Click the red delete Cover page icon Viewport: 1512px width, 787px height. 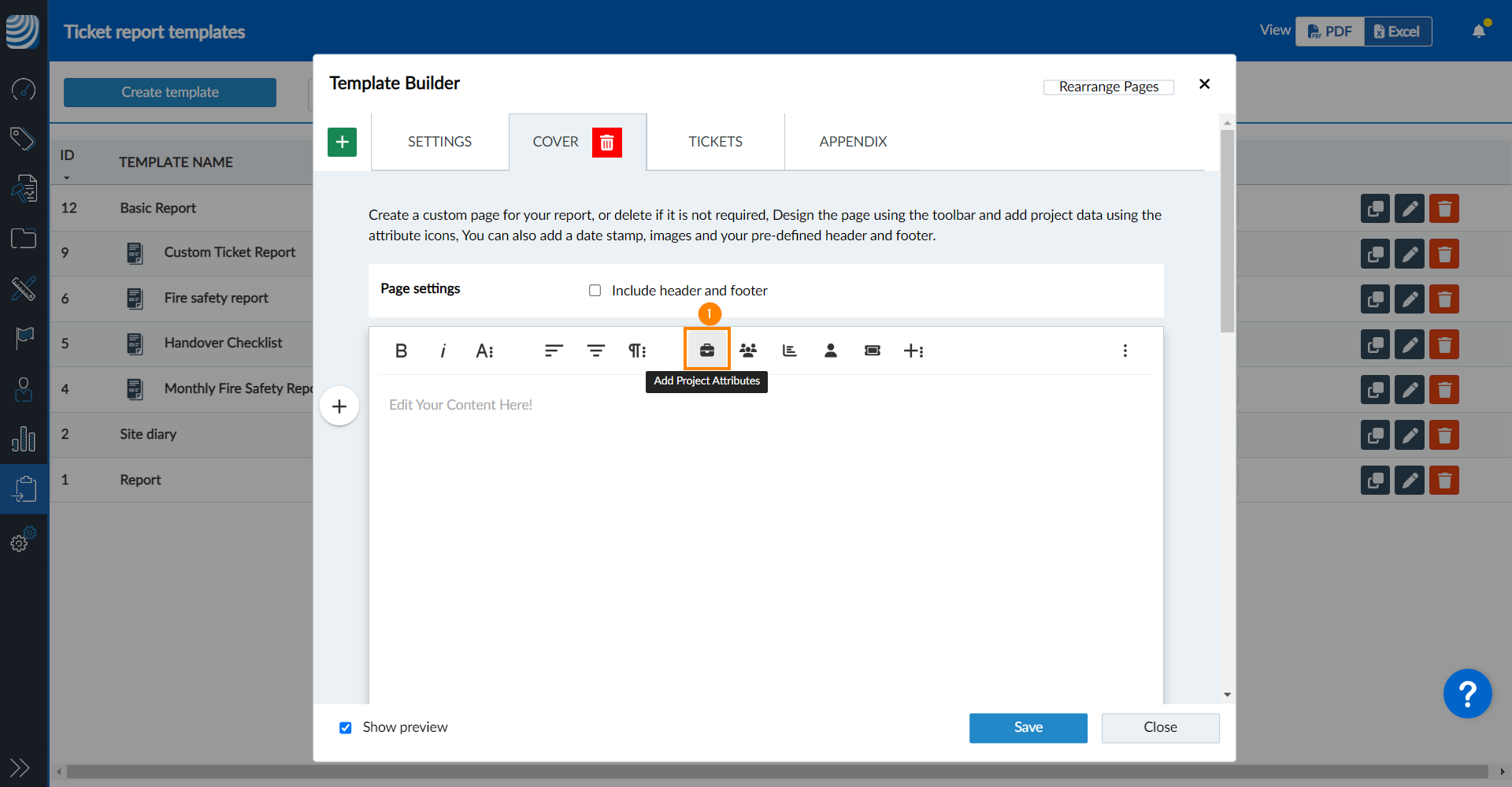(x=606, y=143)
